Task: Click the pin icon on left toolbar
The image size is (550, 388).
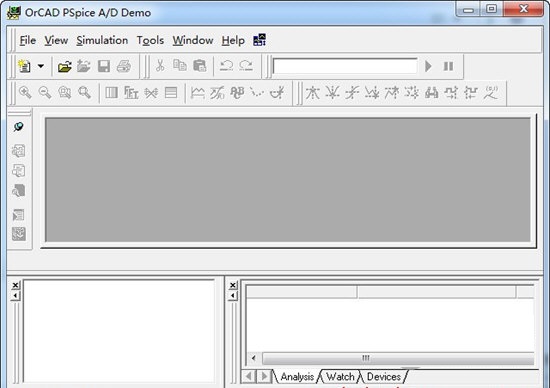Action: coord(19,127)
